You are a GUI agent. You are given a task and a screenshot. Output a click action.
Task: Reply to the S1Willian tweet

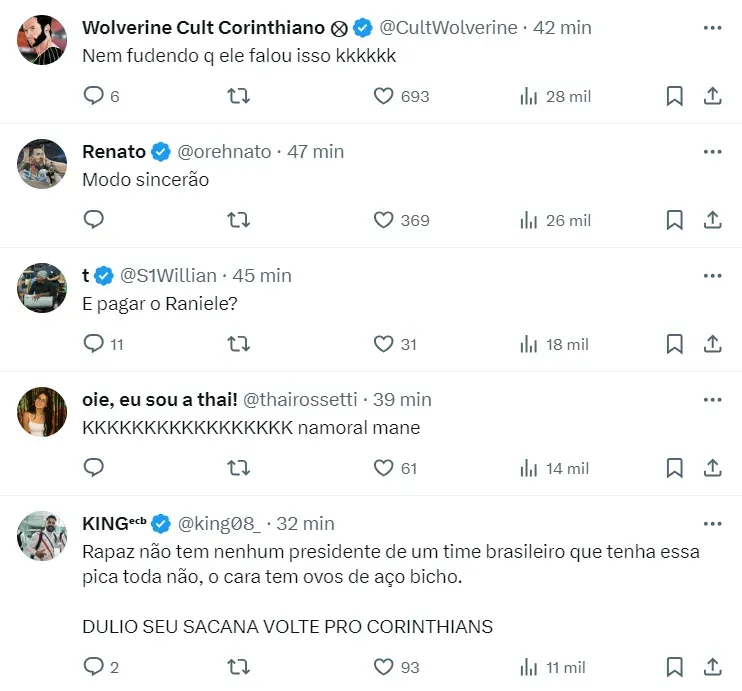94,344
